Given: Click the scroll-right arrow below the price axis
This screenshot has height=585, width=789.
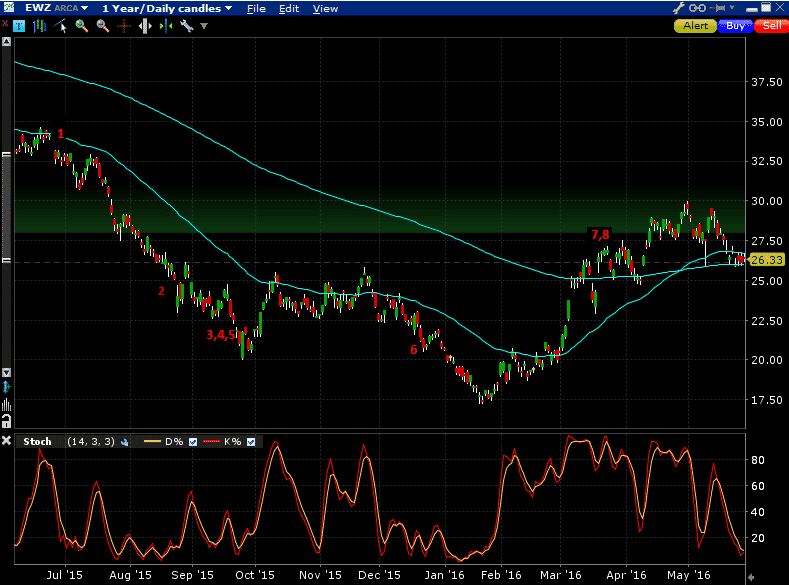Looking at the screenshot, I should pos(752,577).
